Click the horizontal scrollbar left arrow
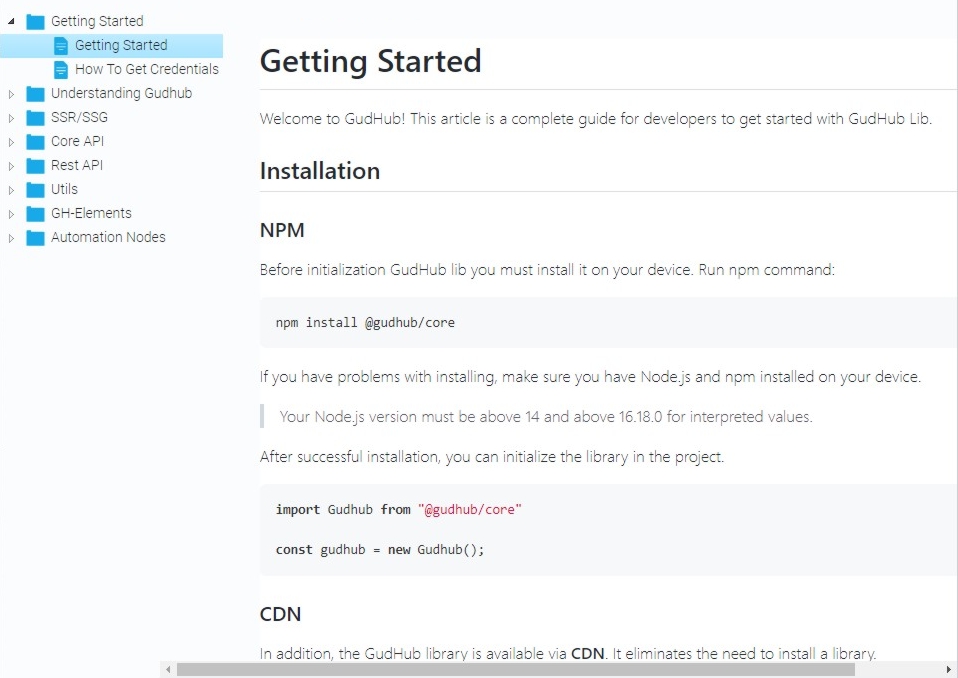This screenshot has height=678, width=958. tap(169, 669)
